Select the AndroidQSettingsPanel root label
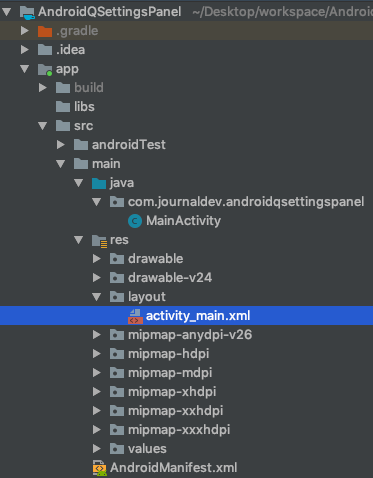373x478 pixels. [x=110, y=12]
